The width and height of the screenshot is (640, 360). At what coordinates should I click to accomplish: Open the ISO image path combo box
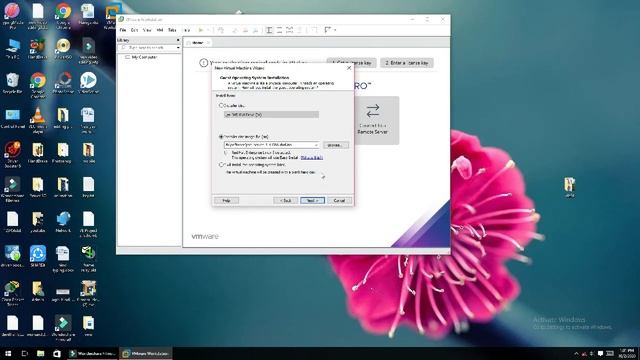point(271,145)
